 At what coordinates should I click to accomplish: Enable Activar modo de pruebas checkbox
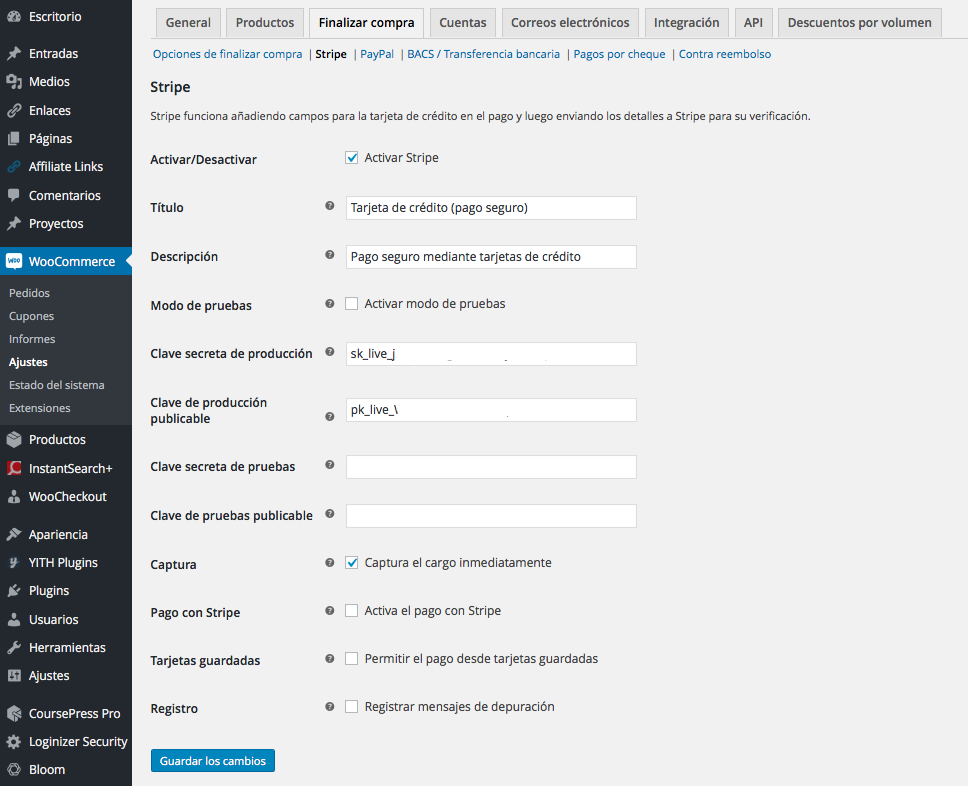pyautogui.click(x=351, y=303)
